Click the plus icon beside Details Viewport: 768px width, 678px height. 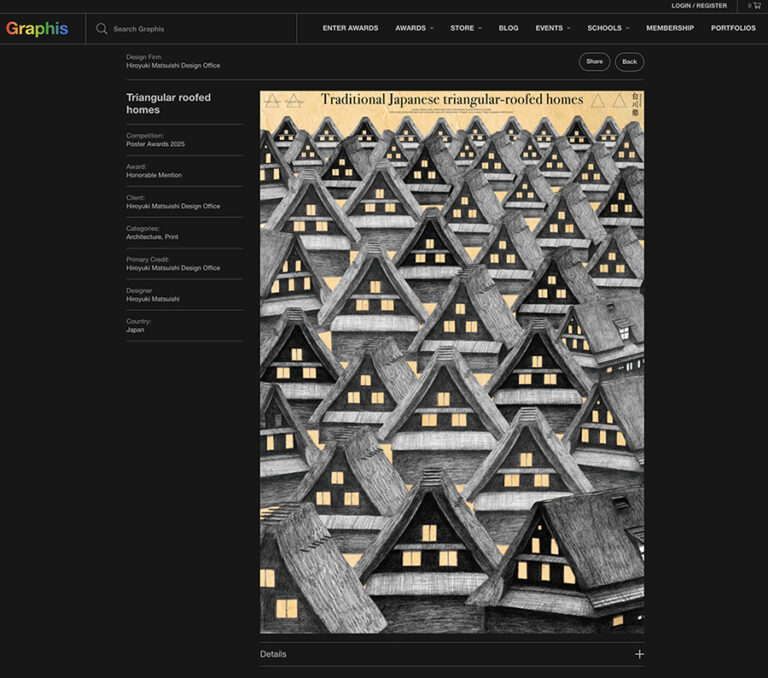tap(639, 654)
